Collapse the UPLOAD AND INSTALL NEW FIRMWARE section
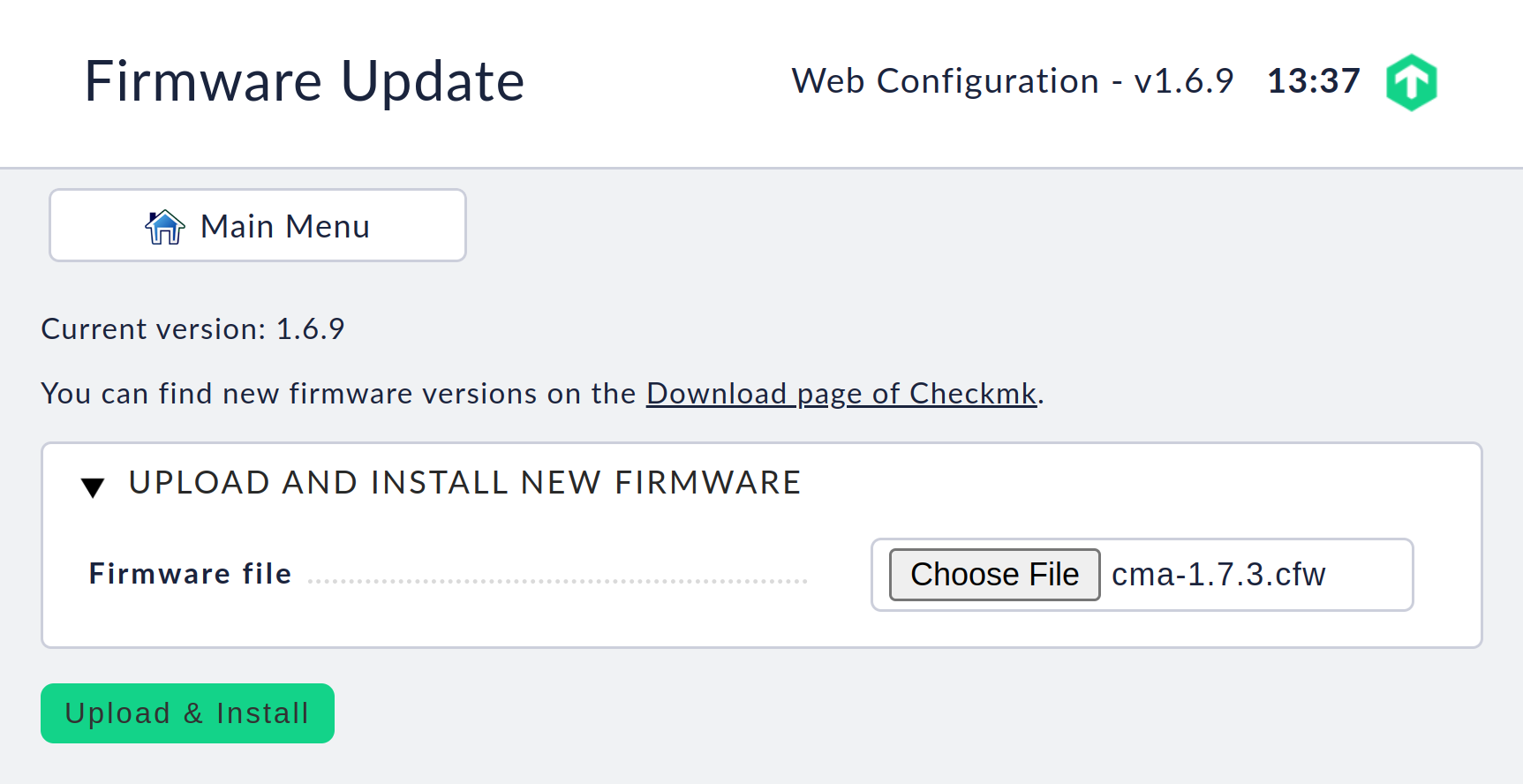 pos(93,486)
